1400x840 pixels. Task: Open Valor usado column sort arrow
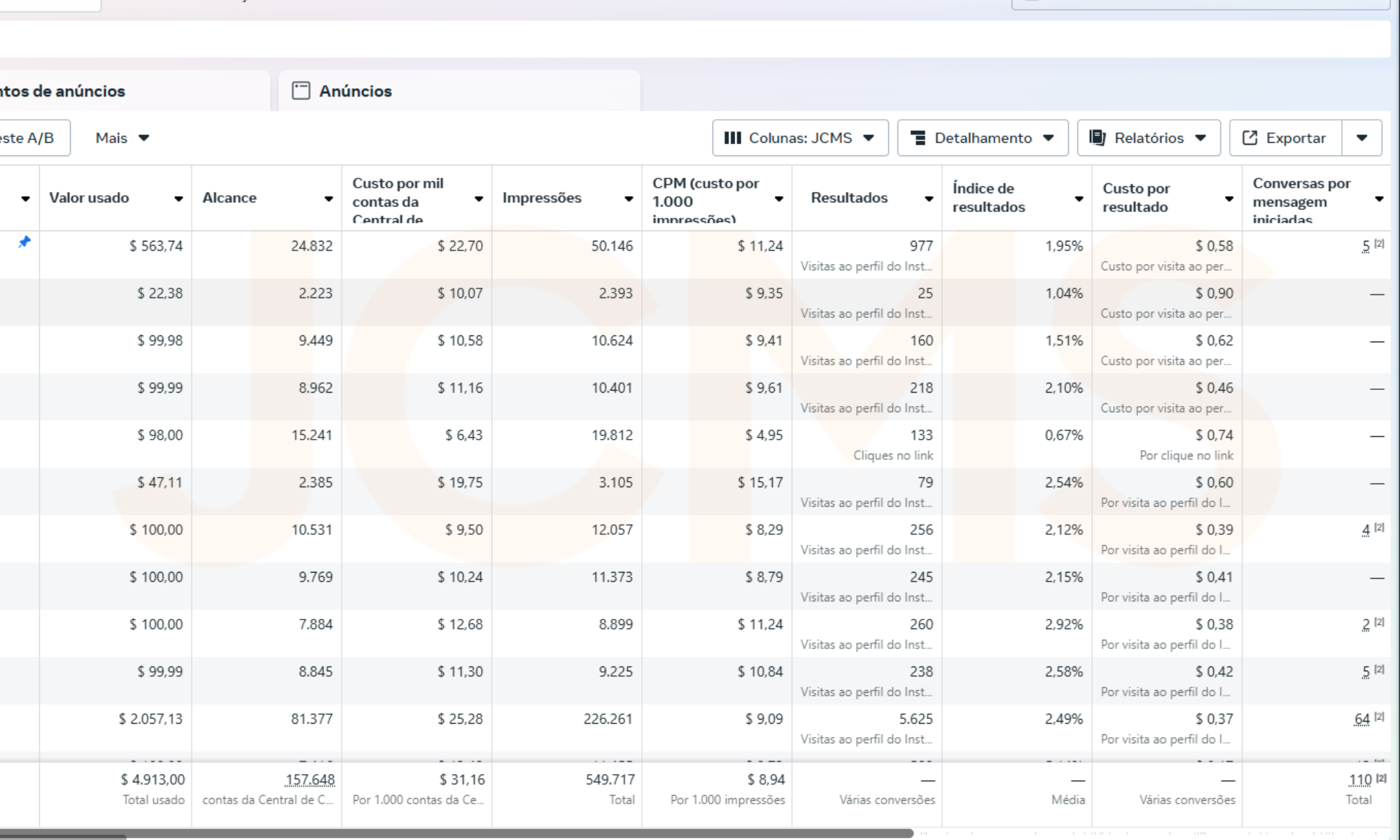click(x=178, y=199)
